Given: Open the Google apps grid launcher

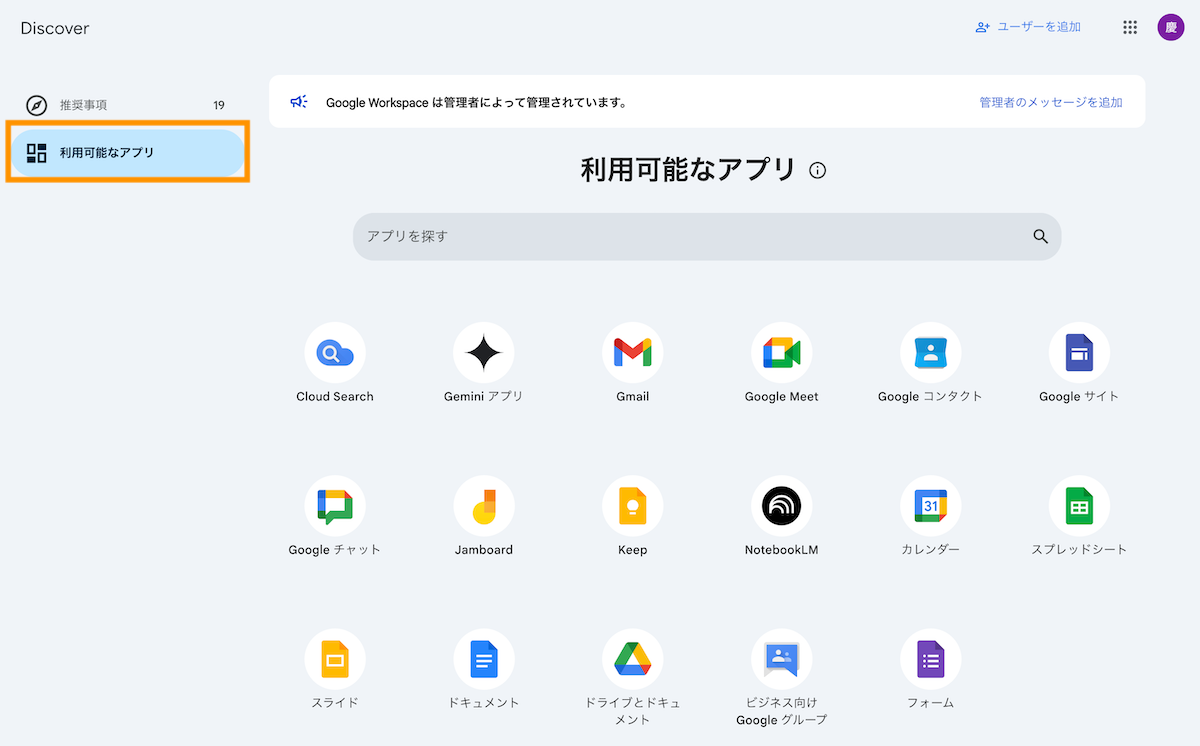Looking at the screenshot, I should coord(1130,27).
